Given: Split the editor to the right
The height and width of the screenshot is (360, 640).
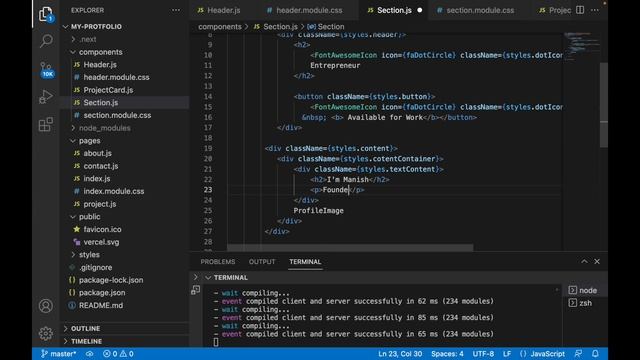Looking at the screenshot, I should 580,10.
